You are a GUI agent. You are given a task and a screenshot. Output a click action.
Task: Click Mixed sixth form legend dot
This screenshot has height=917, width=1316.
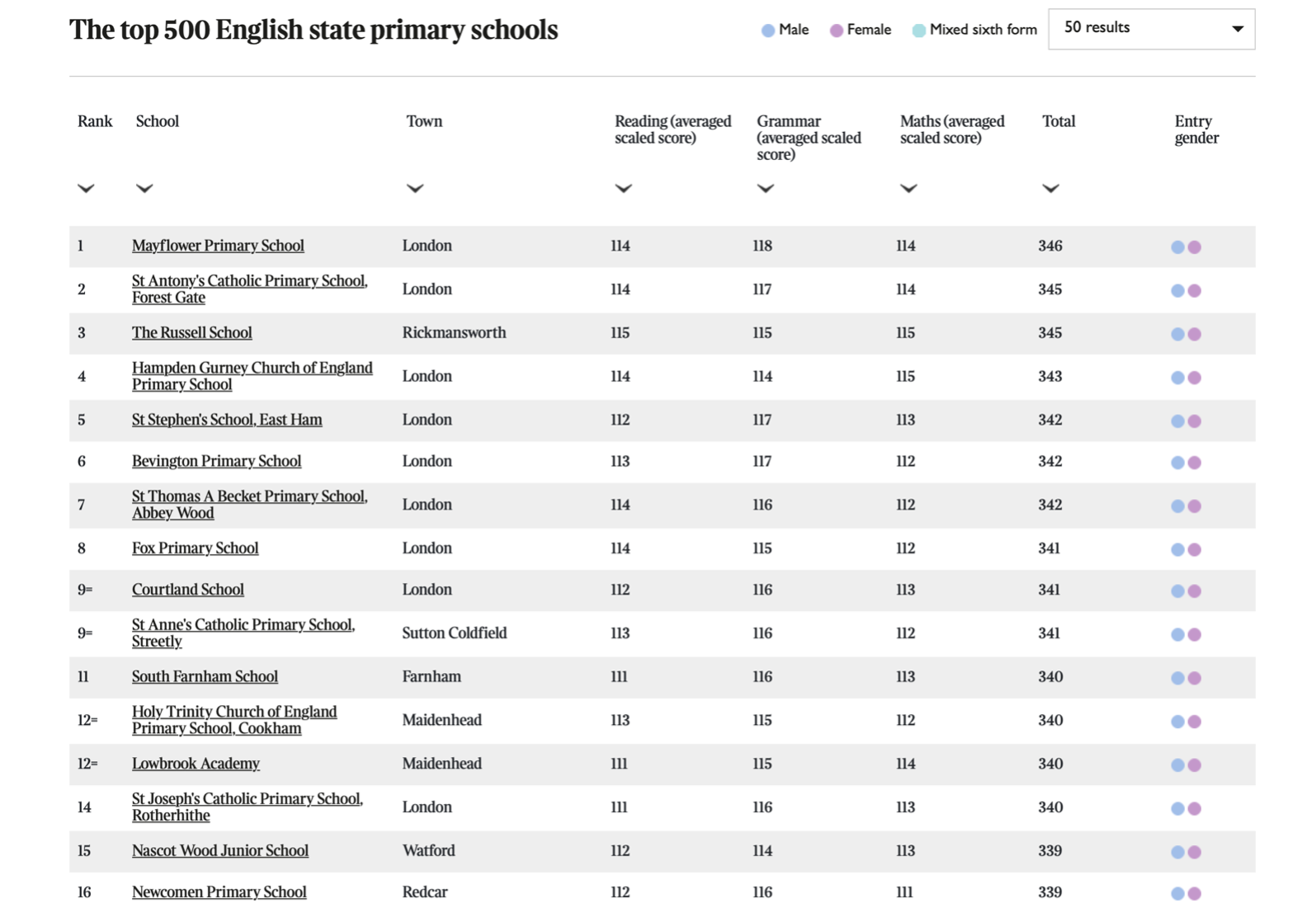click(x=919, y=31)
